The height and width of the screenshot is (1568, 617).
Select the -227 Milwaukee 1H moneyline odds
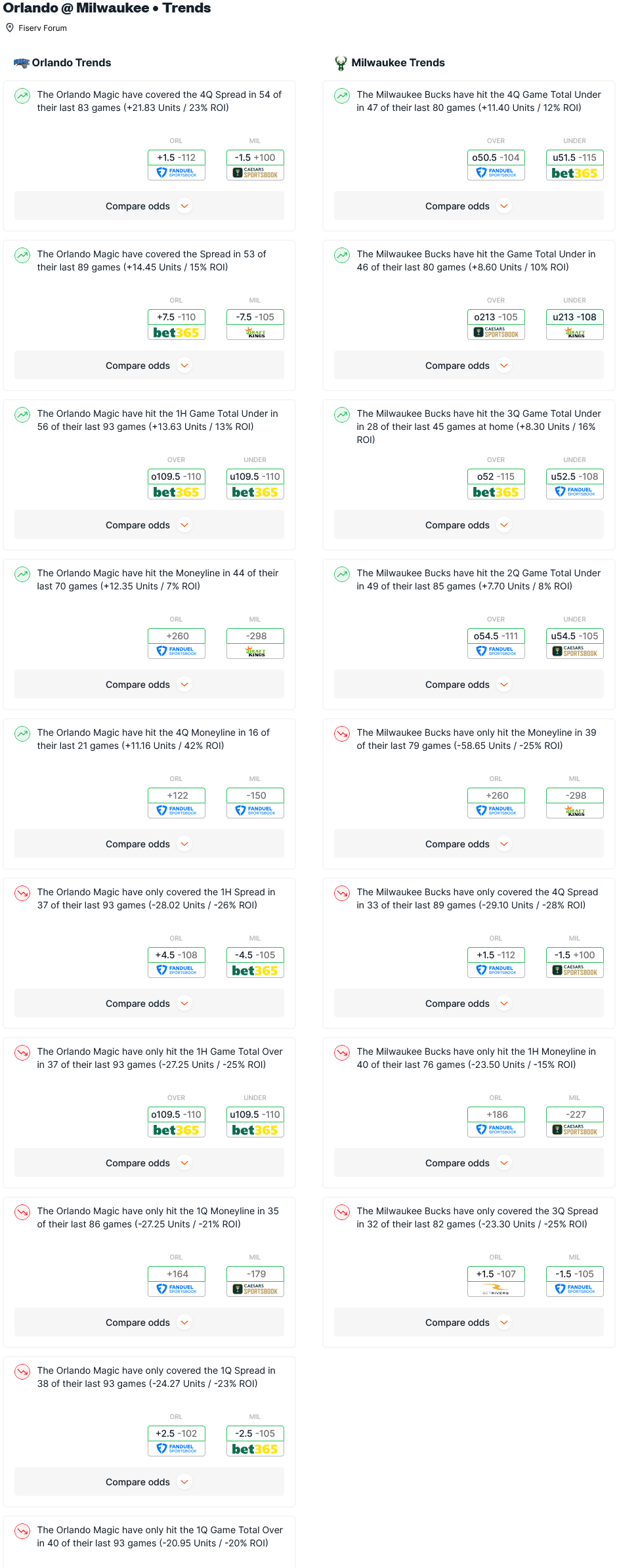pyautogui.click(x=575, y=1122)
